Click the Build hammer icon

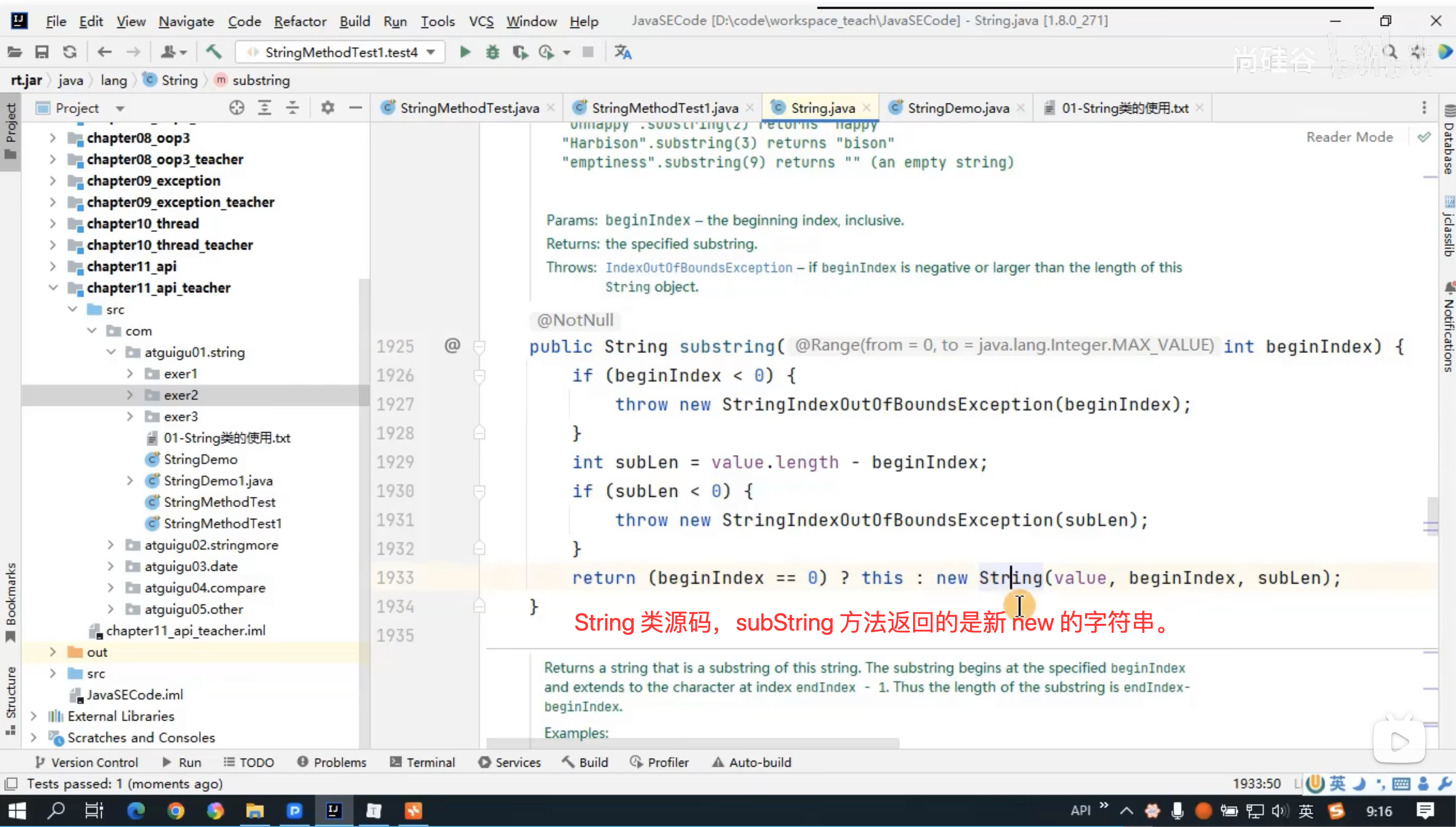(214, 52)
